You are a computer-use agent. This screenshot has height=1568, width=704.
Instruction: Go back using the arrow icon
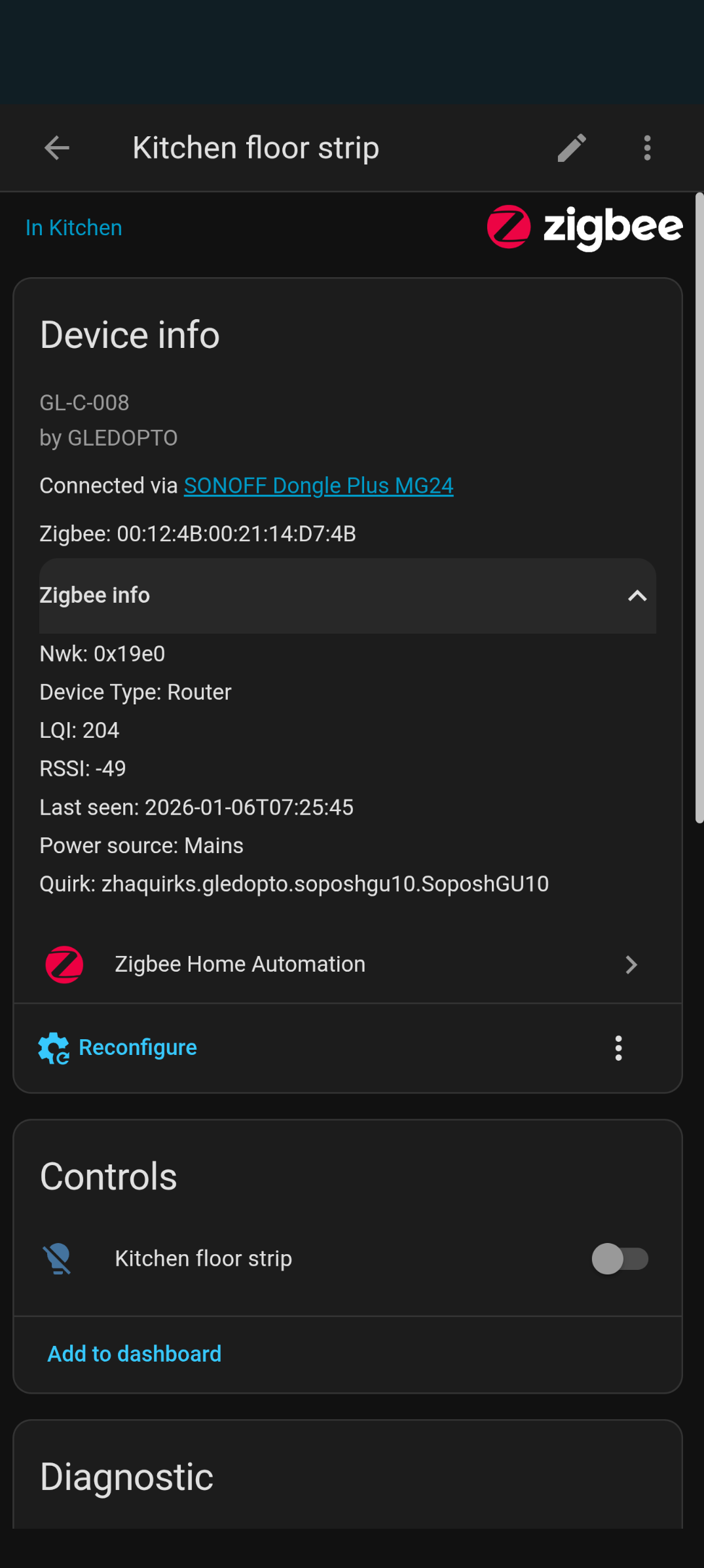tap(57, 148)
